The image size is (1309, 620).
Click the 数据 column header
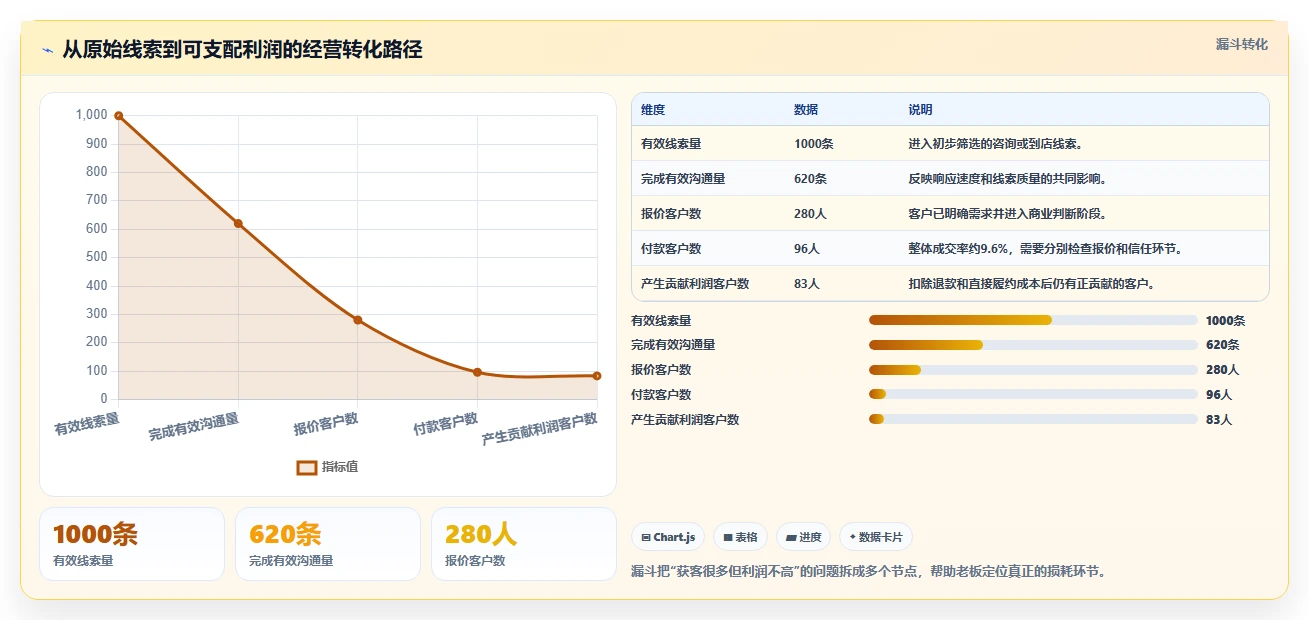[806, 110]
